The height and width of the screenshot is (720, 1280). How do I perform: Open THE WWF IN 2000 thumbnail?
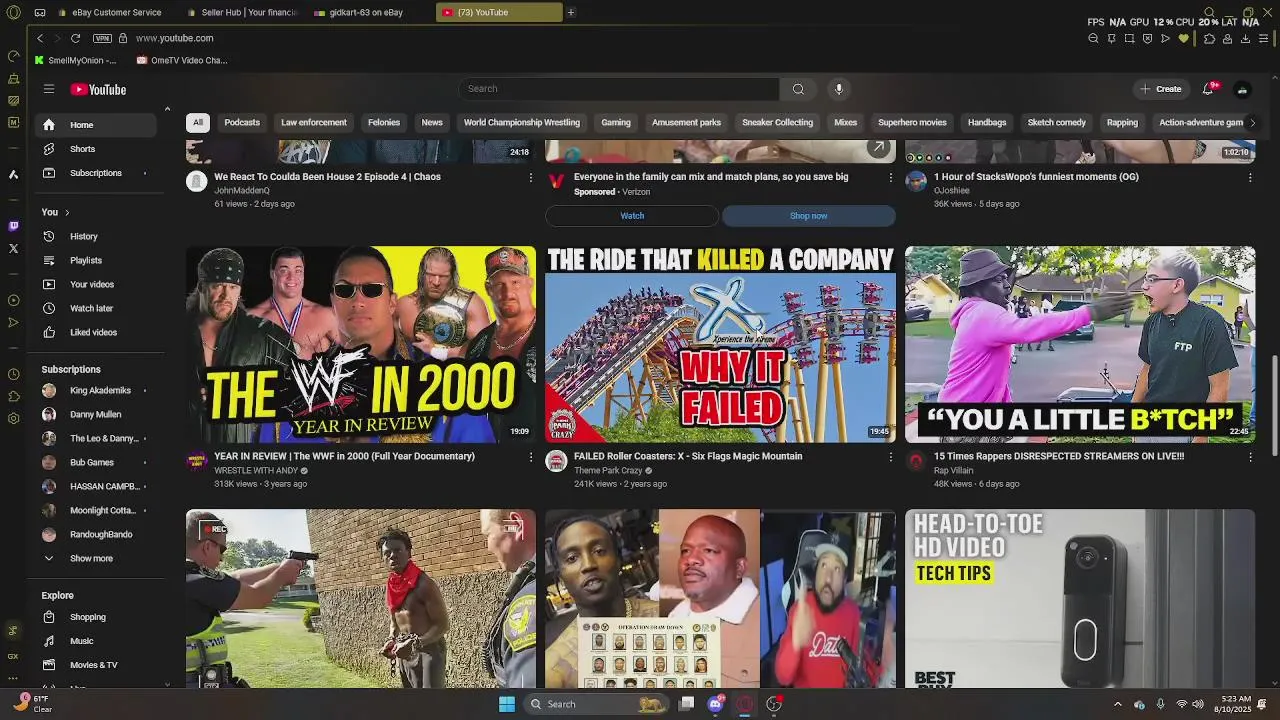(360, 344)
